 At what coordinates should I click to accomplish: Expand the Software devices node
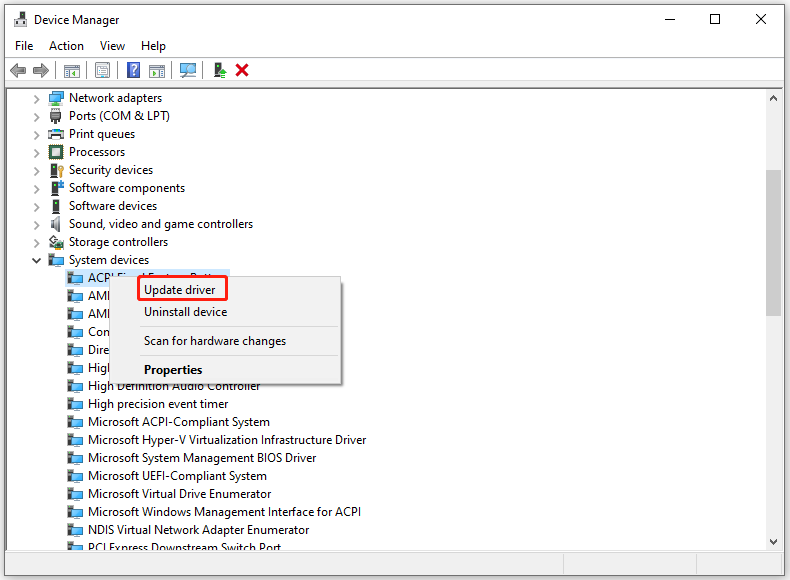36,207
